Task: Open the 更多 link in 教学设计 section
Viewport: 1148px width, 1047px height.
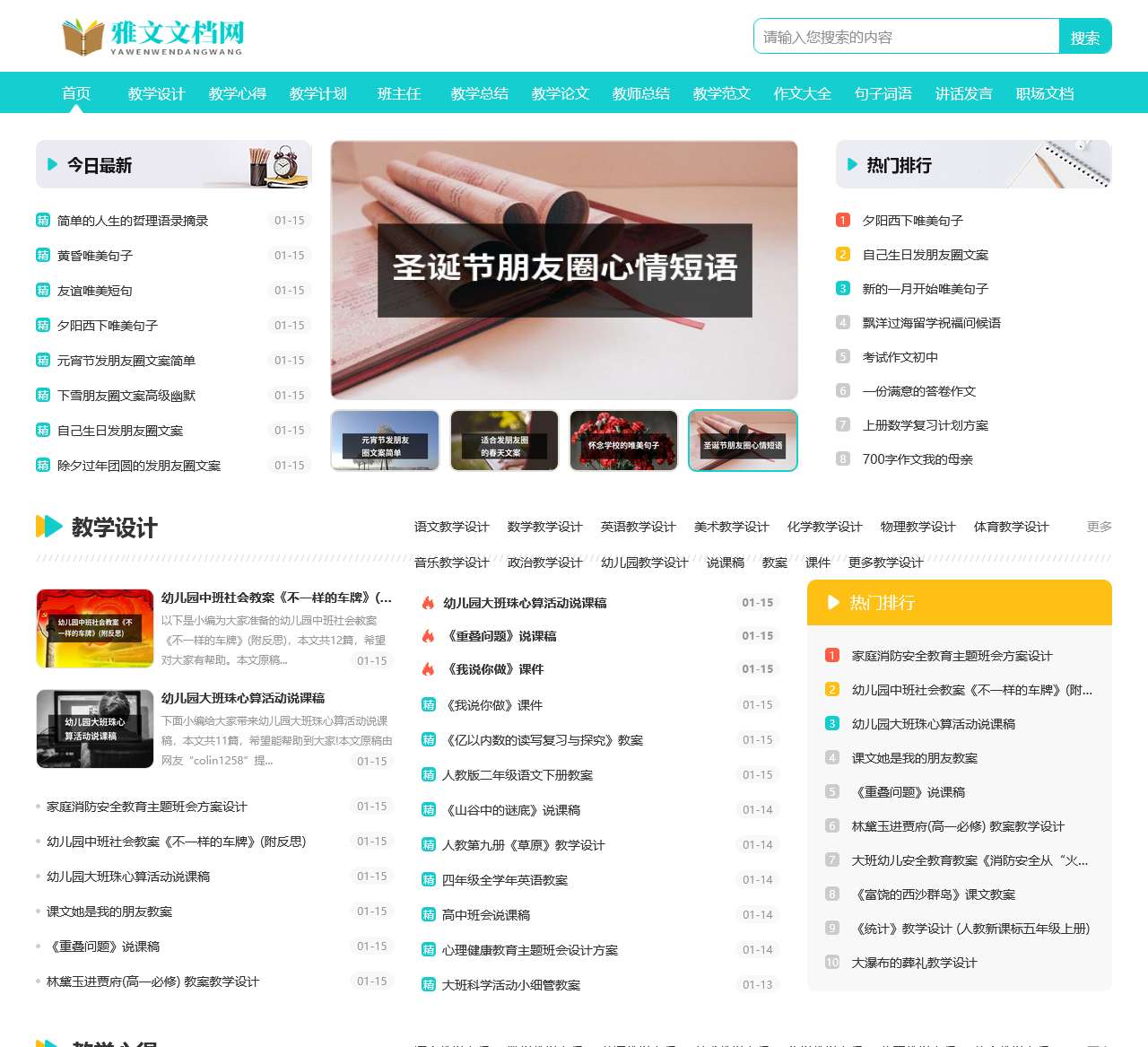Action: point(1099,527)
